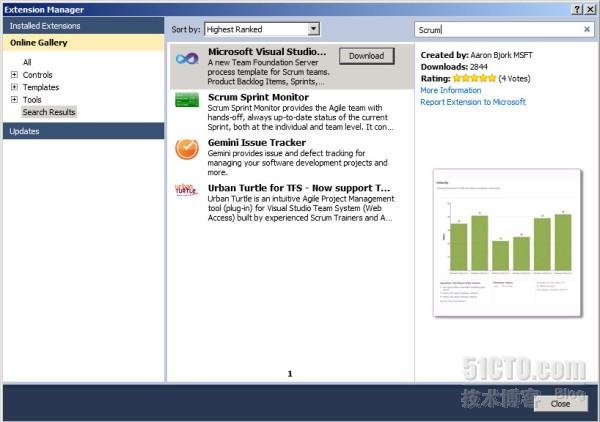Click the Gemini Issue Tracker orange checkmark icon
Image resolution: width=600 pixels, height=422 pixels.
(187, 149)
